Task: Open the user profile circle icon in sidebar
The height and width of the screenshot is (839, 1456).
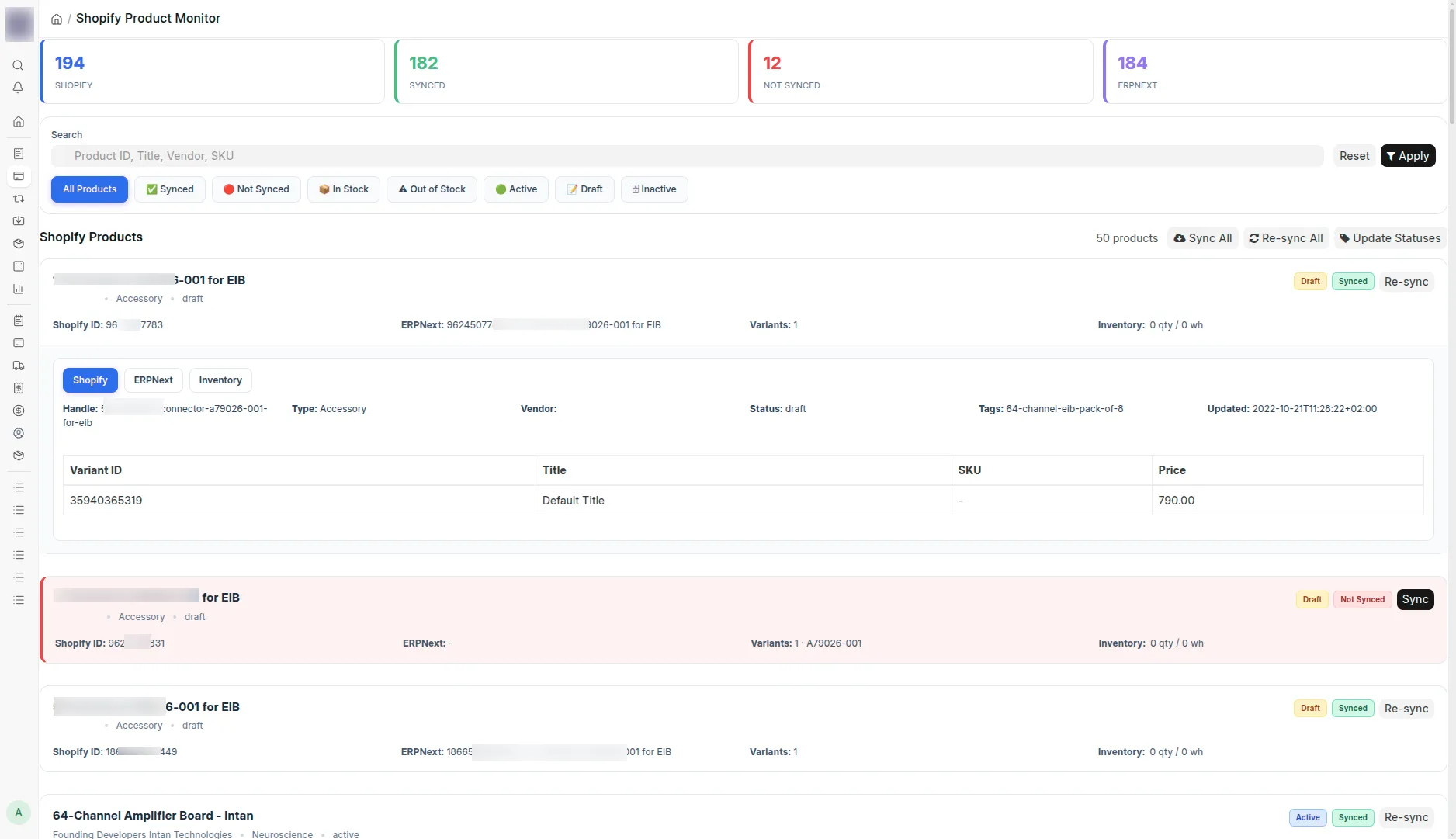Action: [x=19, y=433]
